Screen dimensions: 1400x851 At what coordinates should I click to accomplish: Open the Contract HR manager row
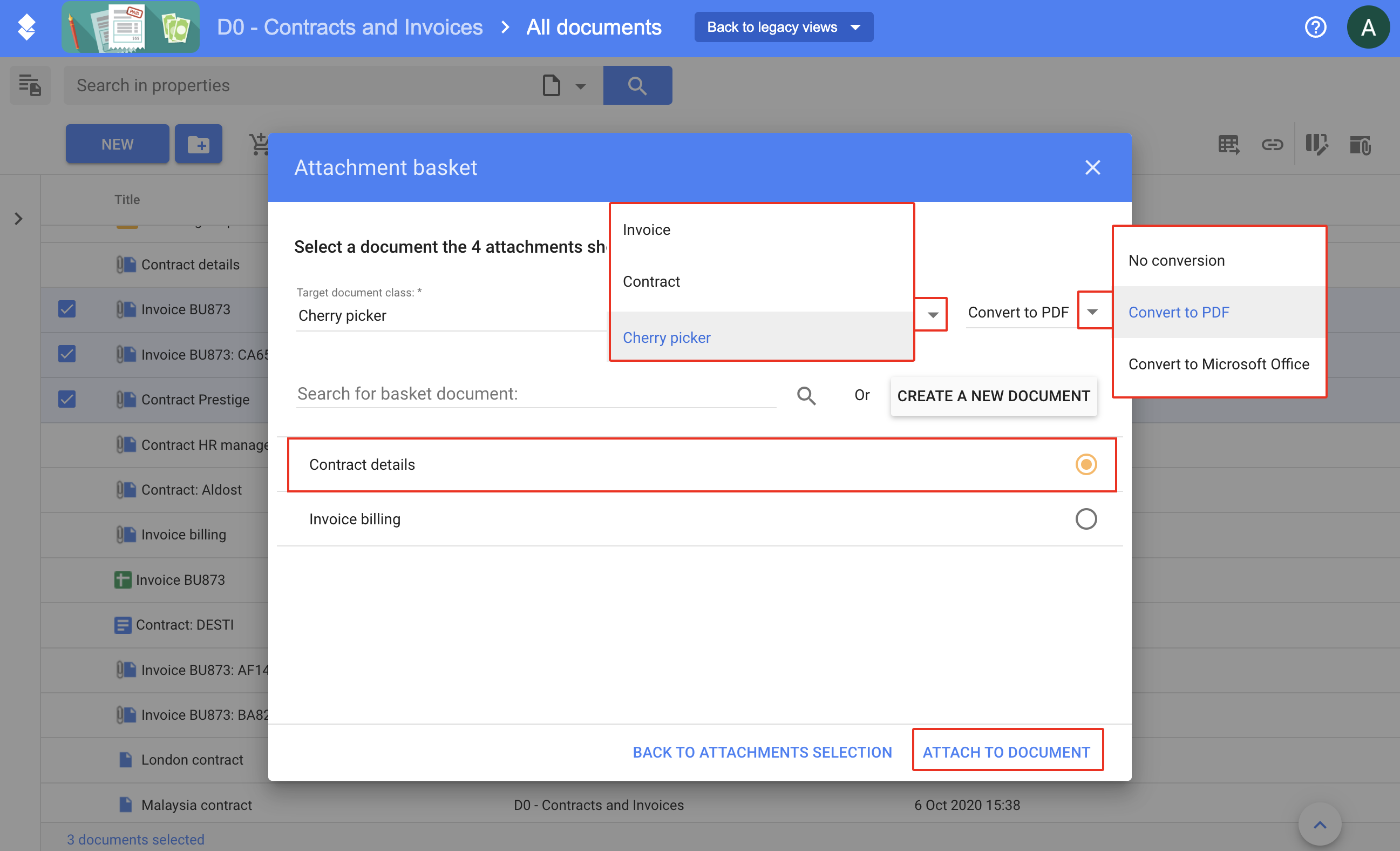205,444
